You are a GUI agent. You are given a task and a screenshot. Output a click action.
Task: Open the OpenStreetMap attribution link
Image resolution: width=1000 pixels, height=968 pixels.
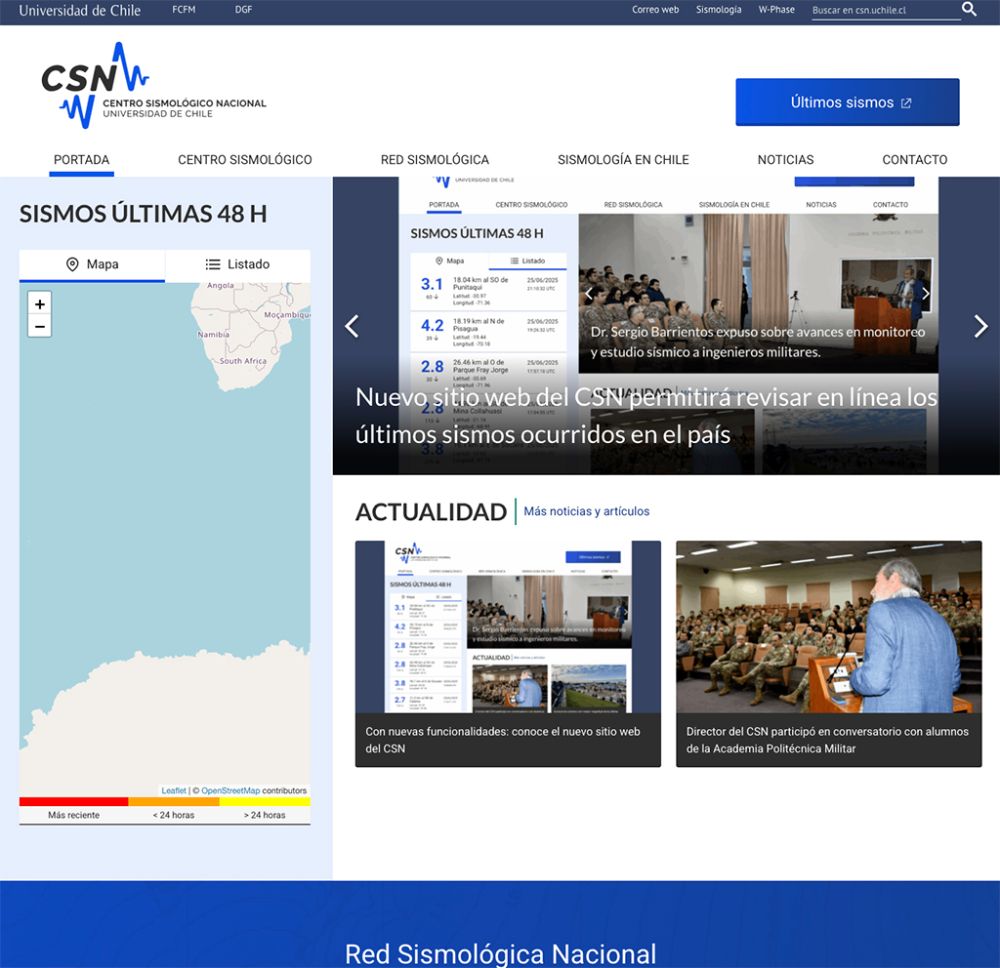click(x=230, y=791)
